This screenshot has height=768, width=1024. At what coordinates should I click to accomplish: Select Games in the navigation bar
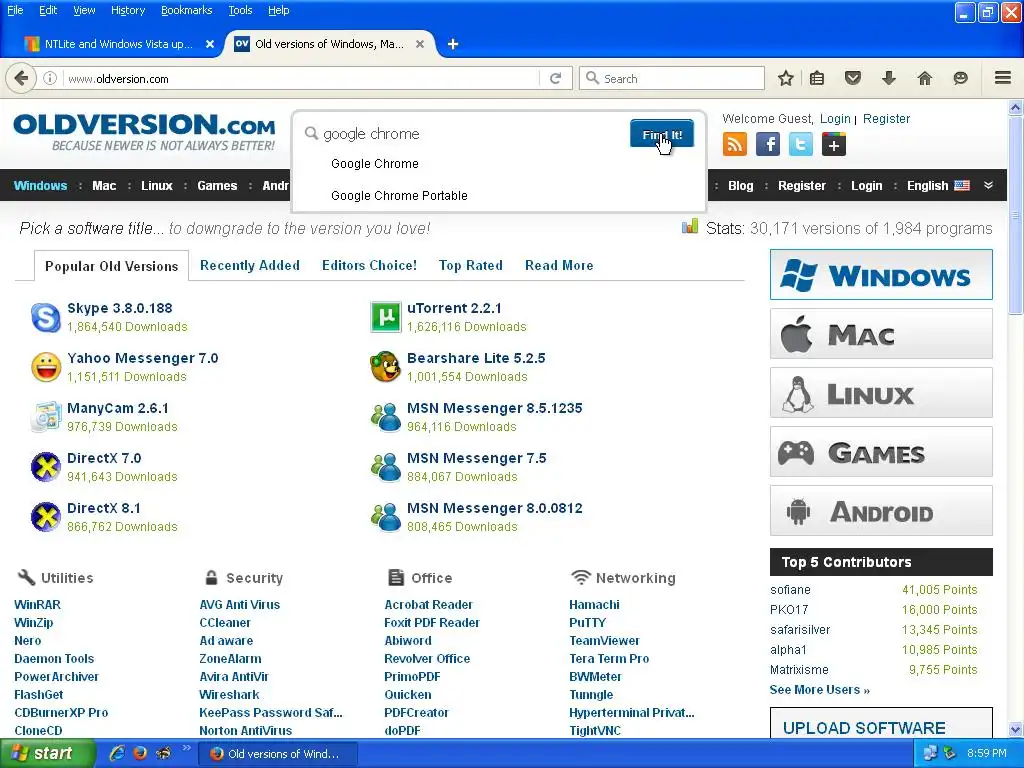click(217, 185)
